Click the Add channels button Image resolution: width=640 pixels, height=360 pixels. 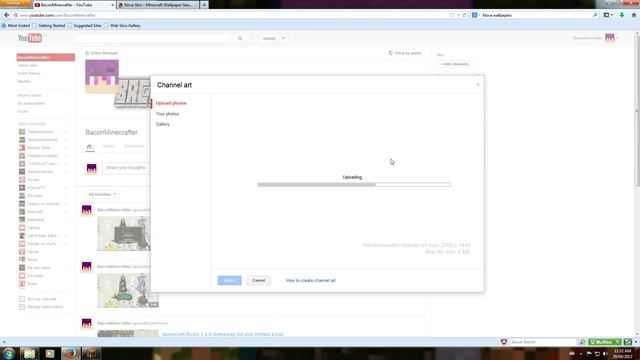(454, 64)
